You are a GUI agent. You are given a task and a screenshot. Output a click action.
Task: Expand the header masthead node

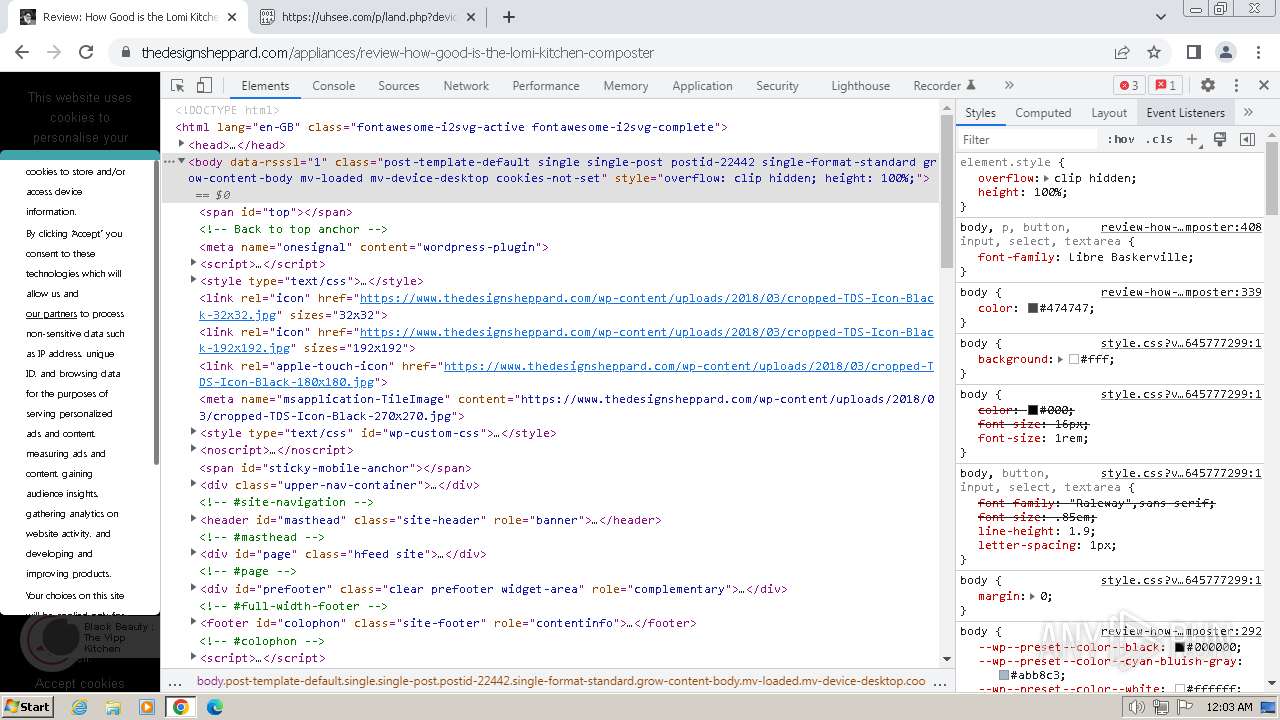(193, 519)
